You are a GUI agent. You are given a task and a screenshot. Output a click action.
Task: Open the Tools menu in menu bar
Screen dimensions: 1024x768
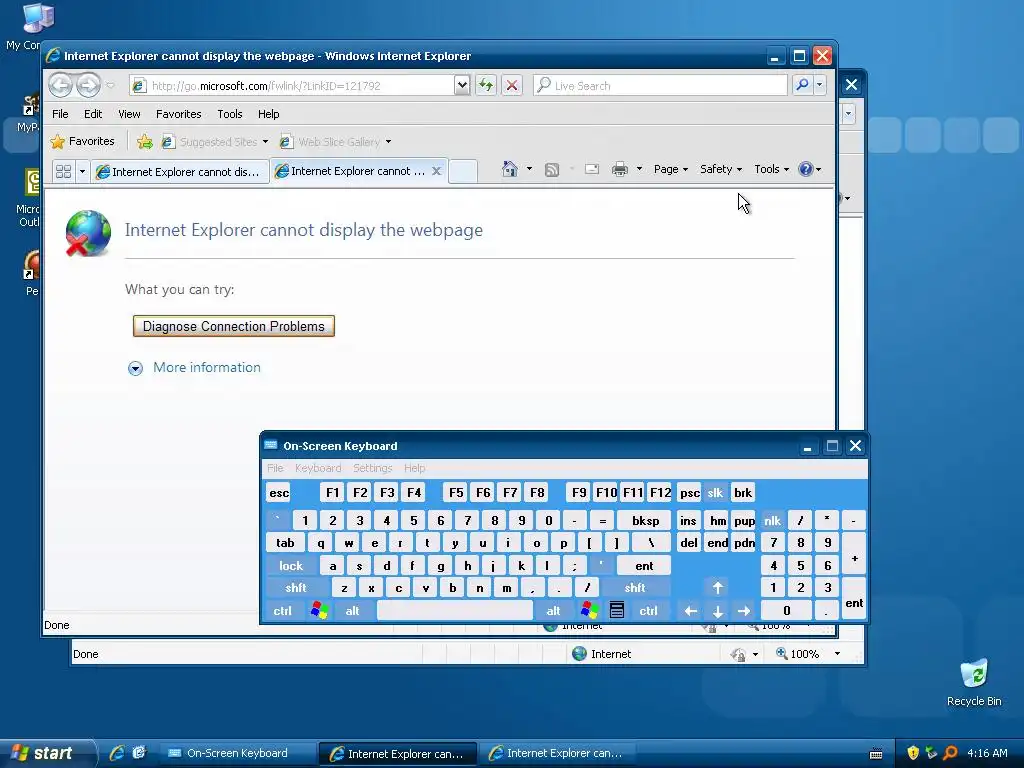[230, 114]
